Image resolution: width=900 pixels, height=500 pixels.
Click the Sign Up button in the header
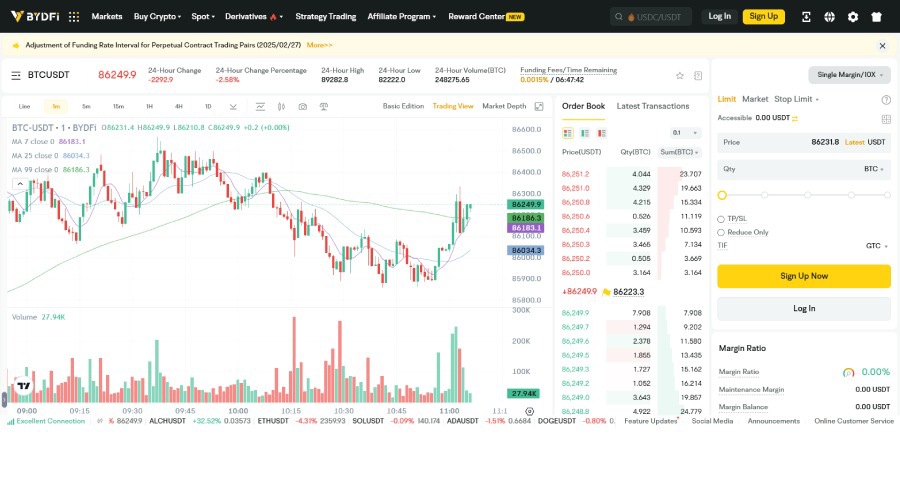click(763, 17)
